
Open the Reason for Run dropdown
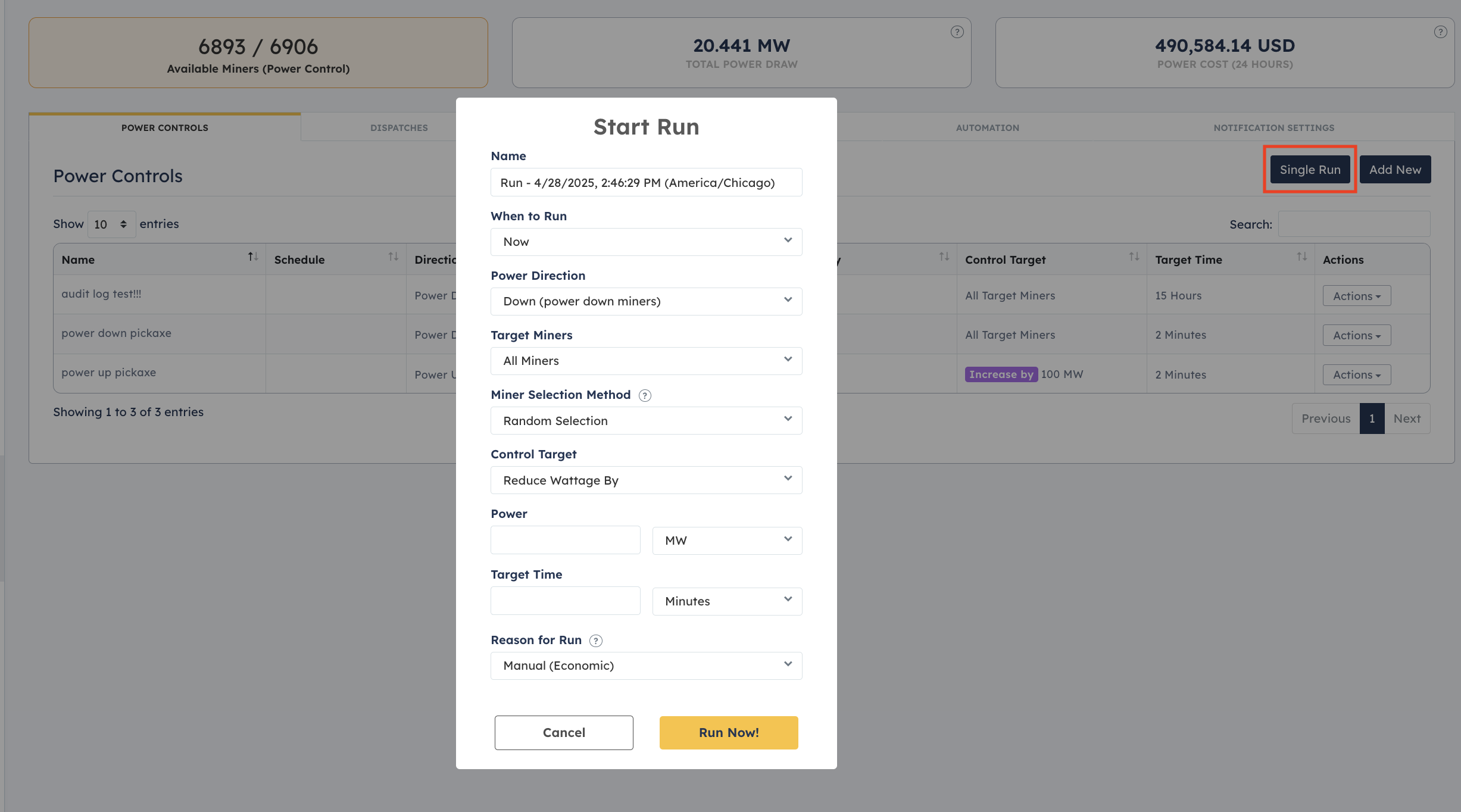point(646,666)
